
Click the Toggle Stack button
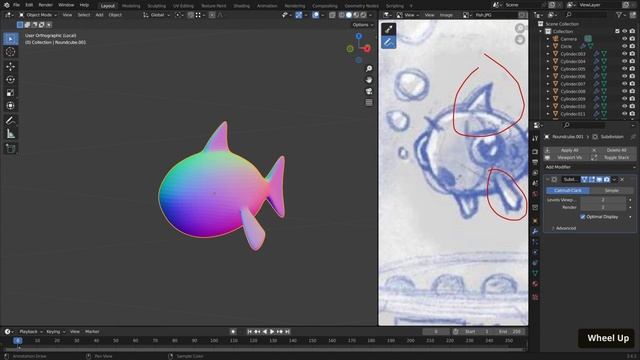613,158
